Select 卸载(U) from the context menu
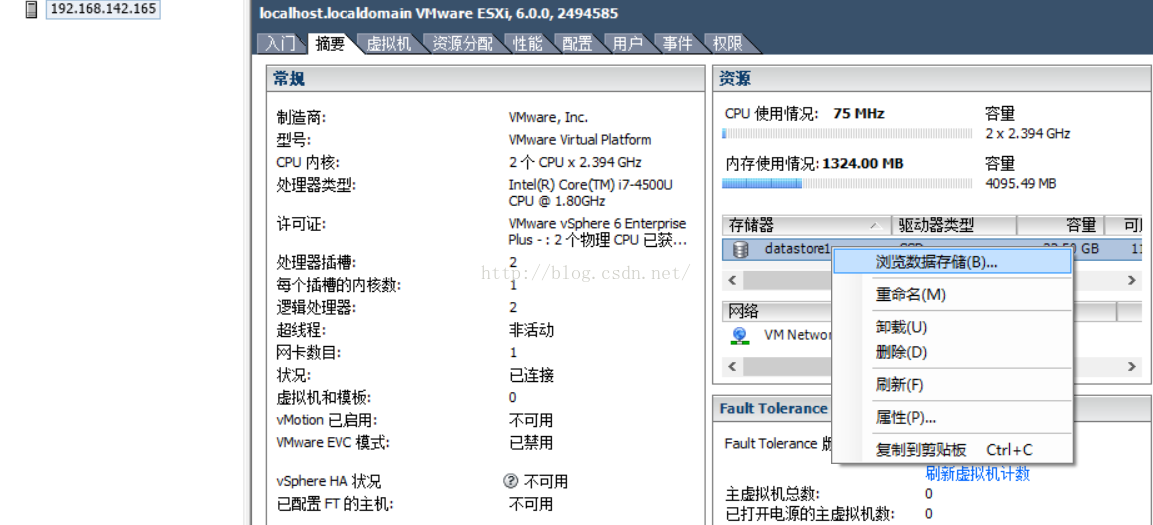The width and height of the screenshot is (1153, 525). point(901,327)
